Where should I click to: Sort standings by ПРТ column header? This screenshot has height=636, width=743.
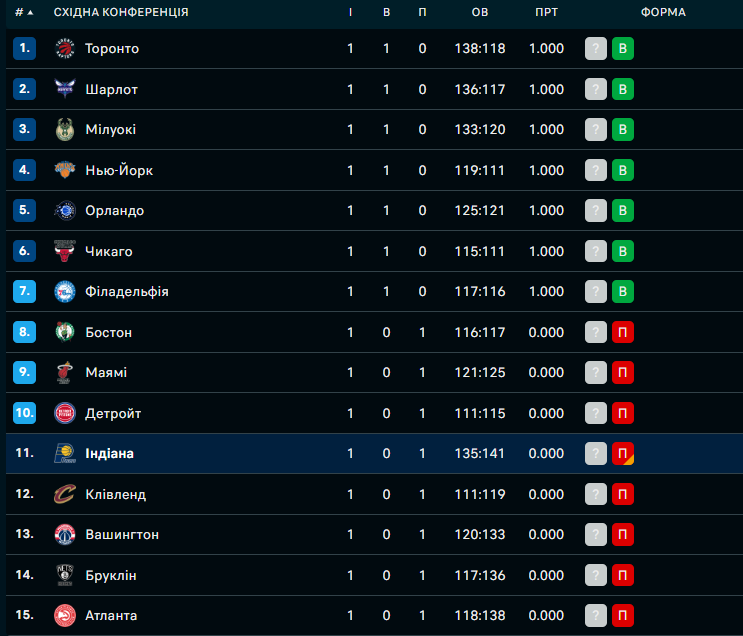click(x=546, y=12)
